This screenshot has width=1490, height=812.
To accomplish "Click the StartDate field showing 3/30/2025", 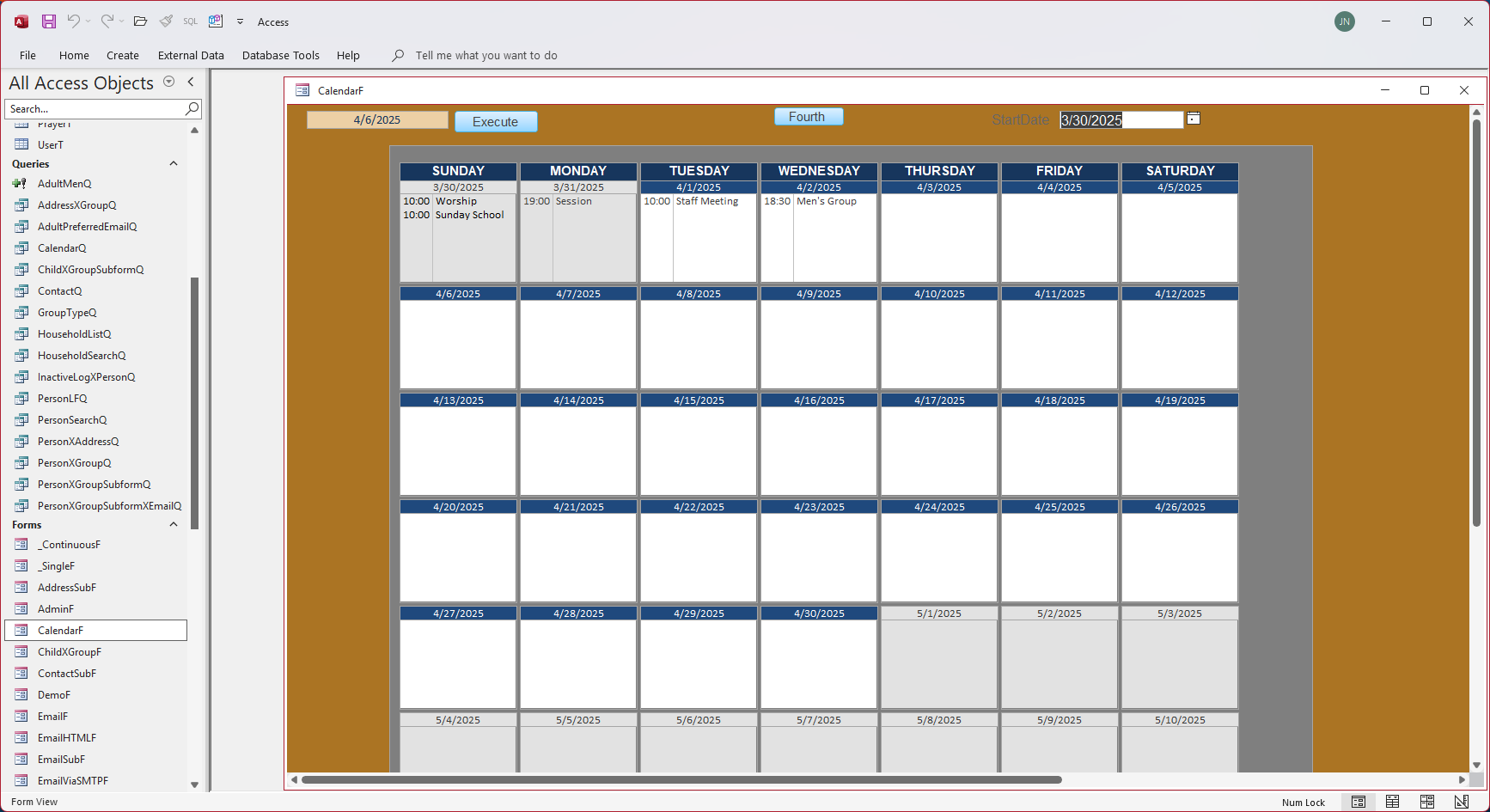I will pyautogui.click(x=1121, y=120).
